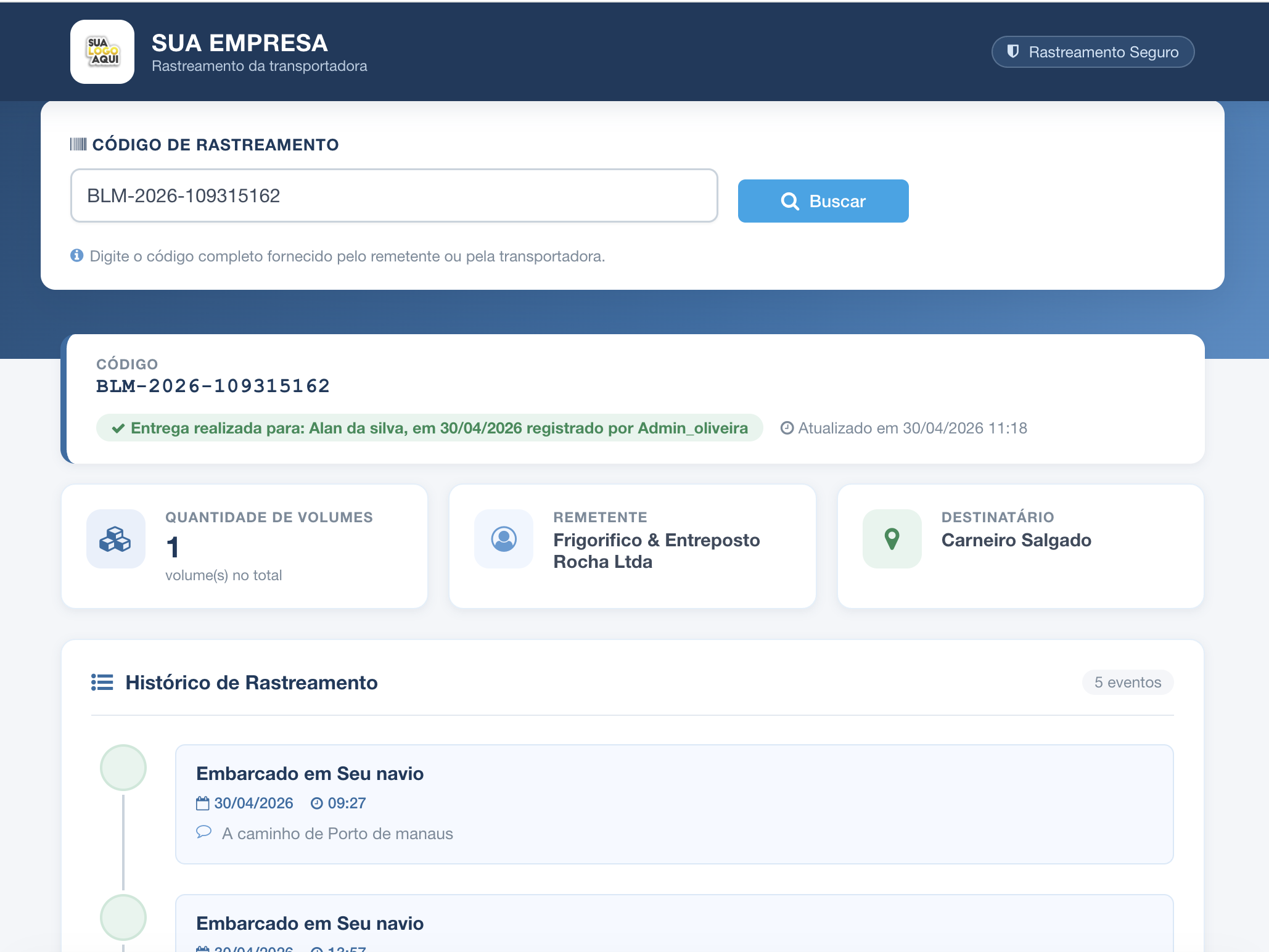1269x952 pixels.
Task: Click the 'Entrega realizada para: Alan da silva' status
Action: [430, 428]
